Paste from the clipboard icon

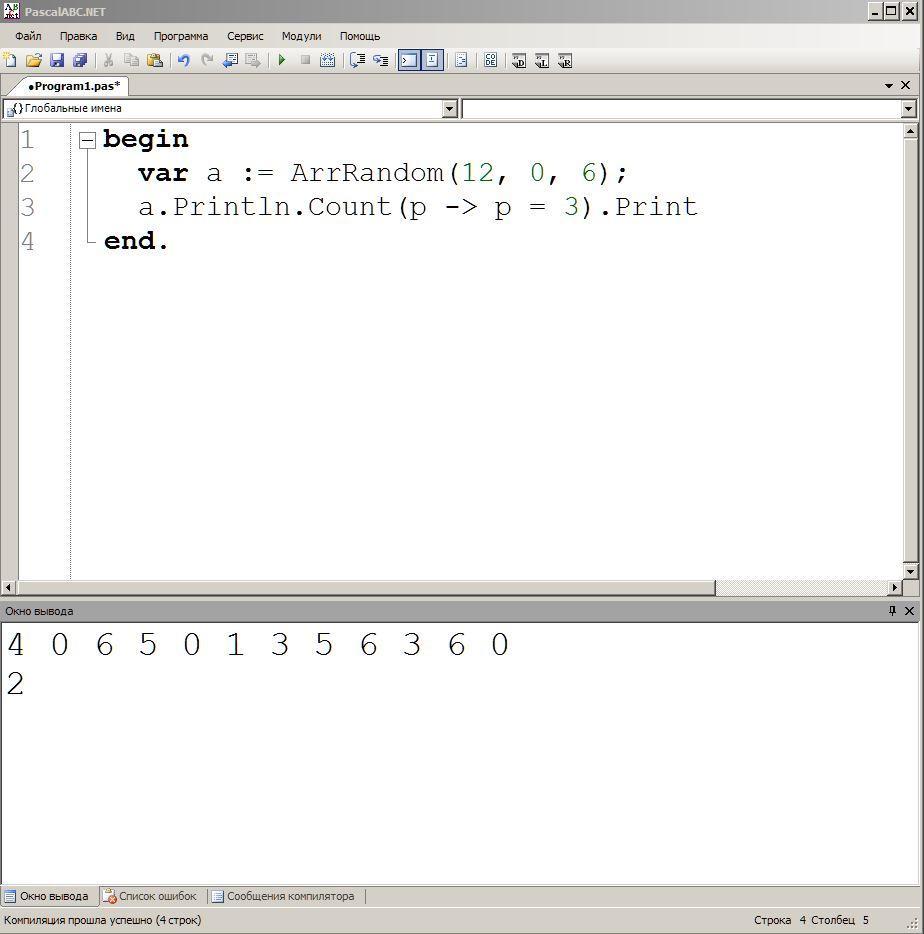point(154,60)
